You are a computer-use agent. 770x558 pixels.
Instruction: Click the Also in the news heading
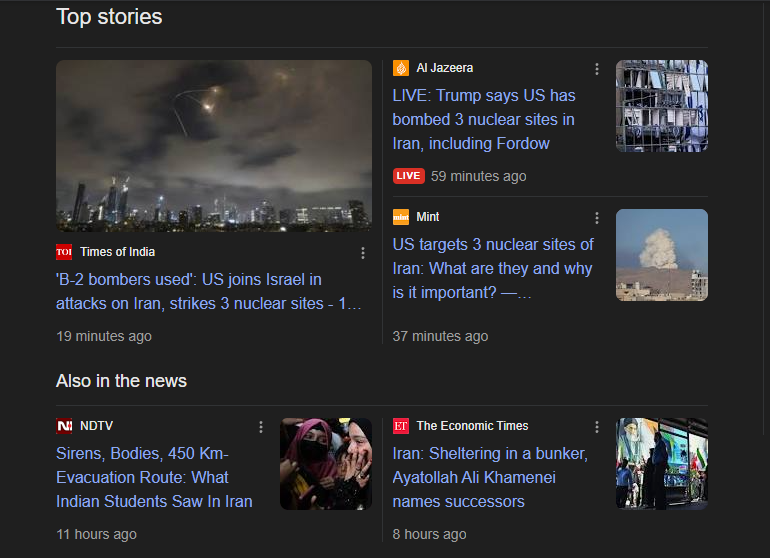(121, 381)
